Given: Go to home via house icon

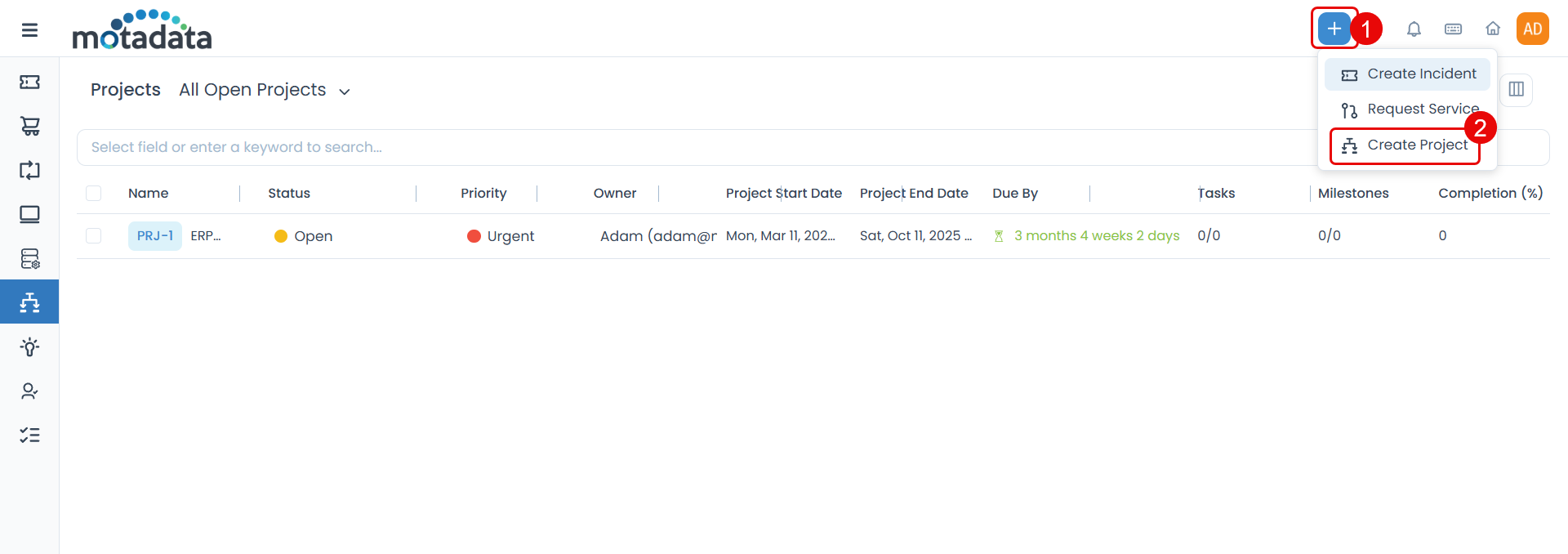Looking at the screenshot, I should 1493,29.
